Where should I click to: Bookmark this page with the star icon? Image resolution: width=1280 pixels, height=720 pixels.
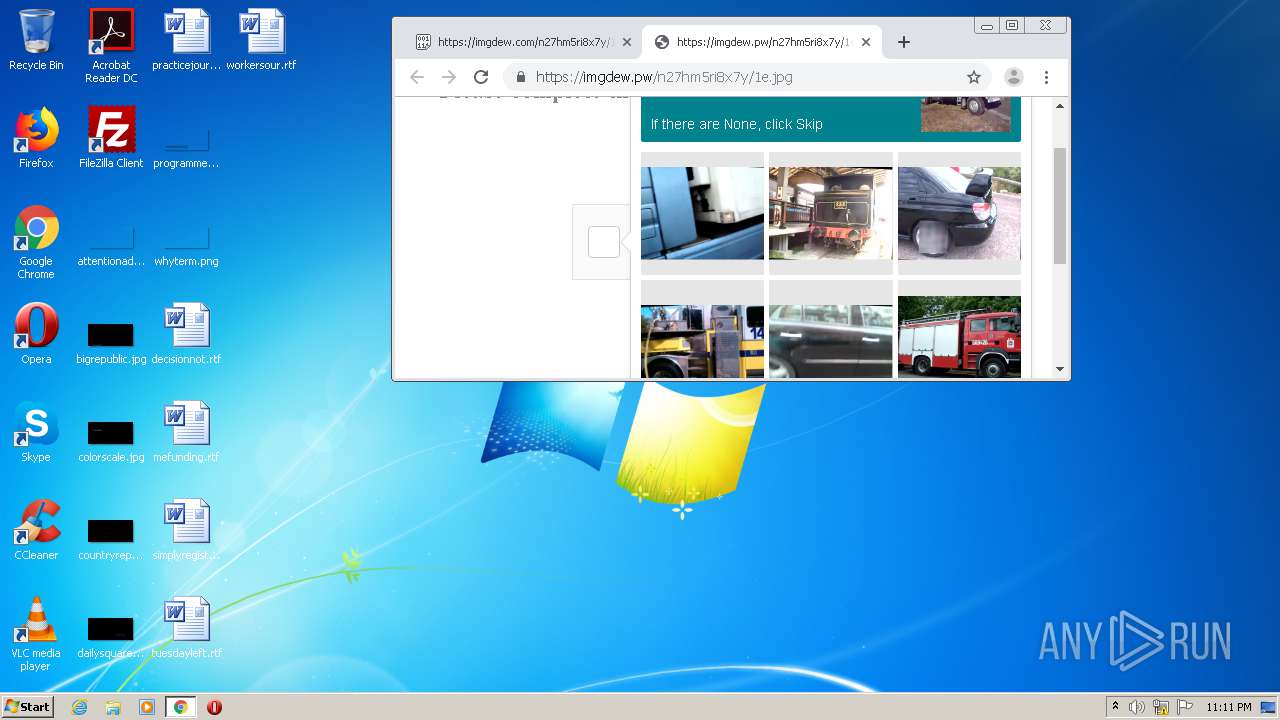point(974,77)
